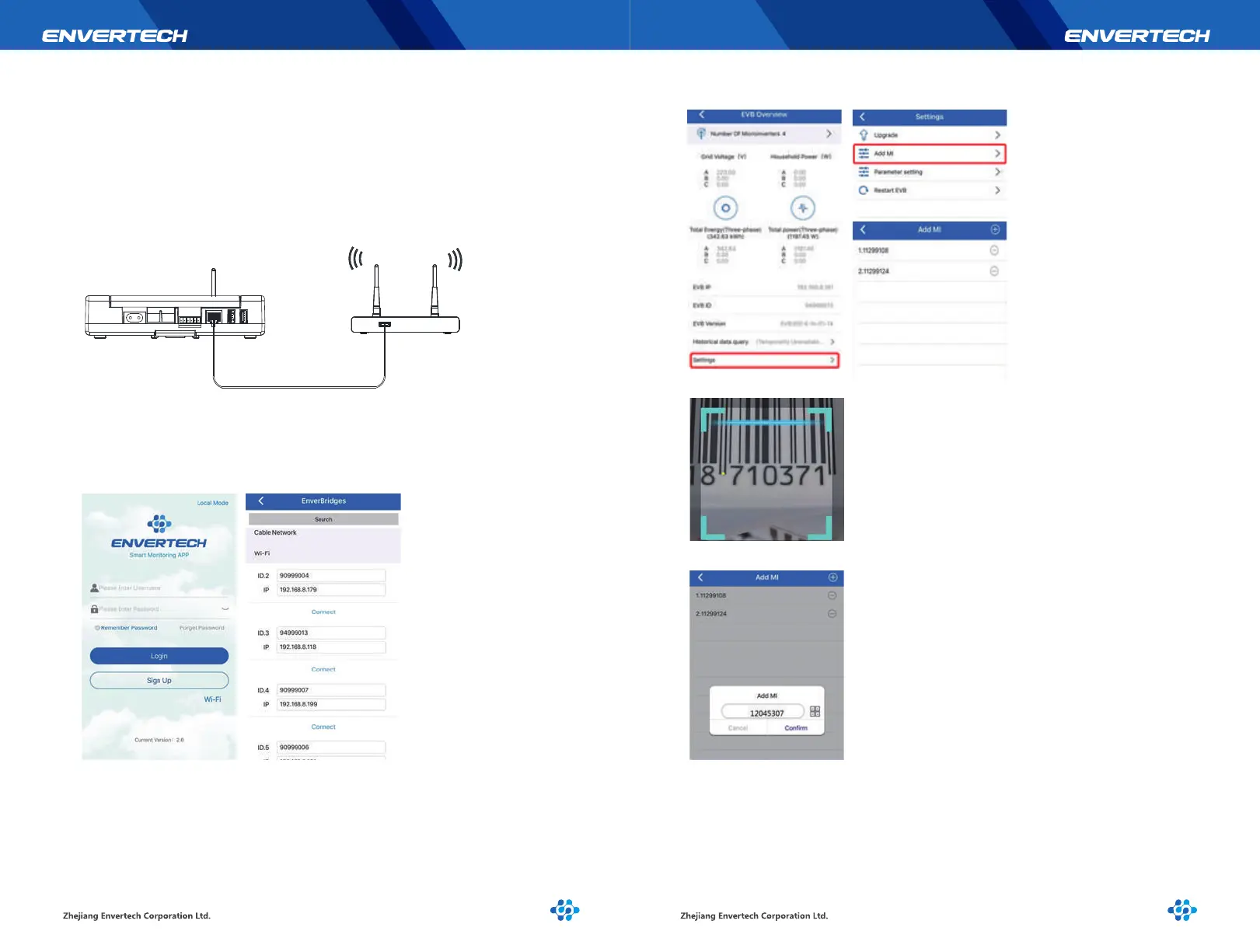Image resolution: width=1260 pixels, height=952 pixels.
Task: Click the ID.3 field showing 94999013
Action: click(x=331, y=633)
